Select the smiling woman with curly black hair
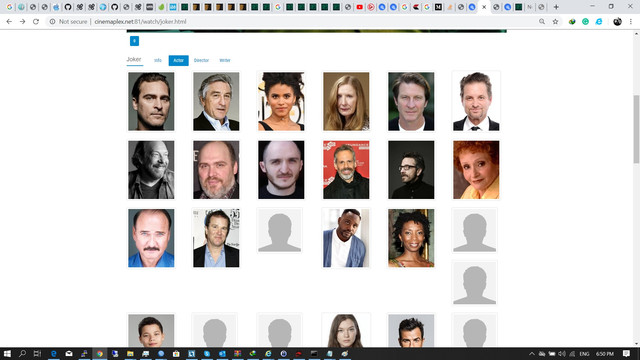 point(411,238)
